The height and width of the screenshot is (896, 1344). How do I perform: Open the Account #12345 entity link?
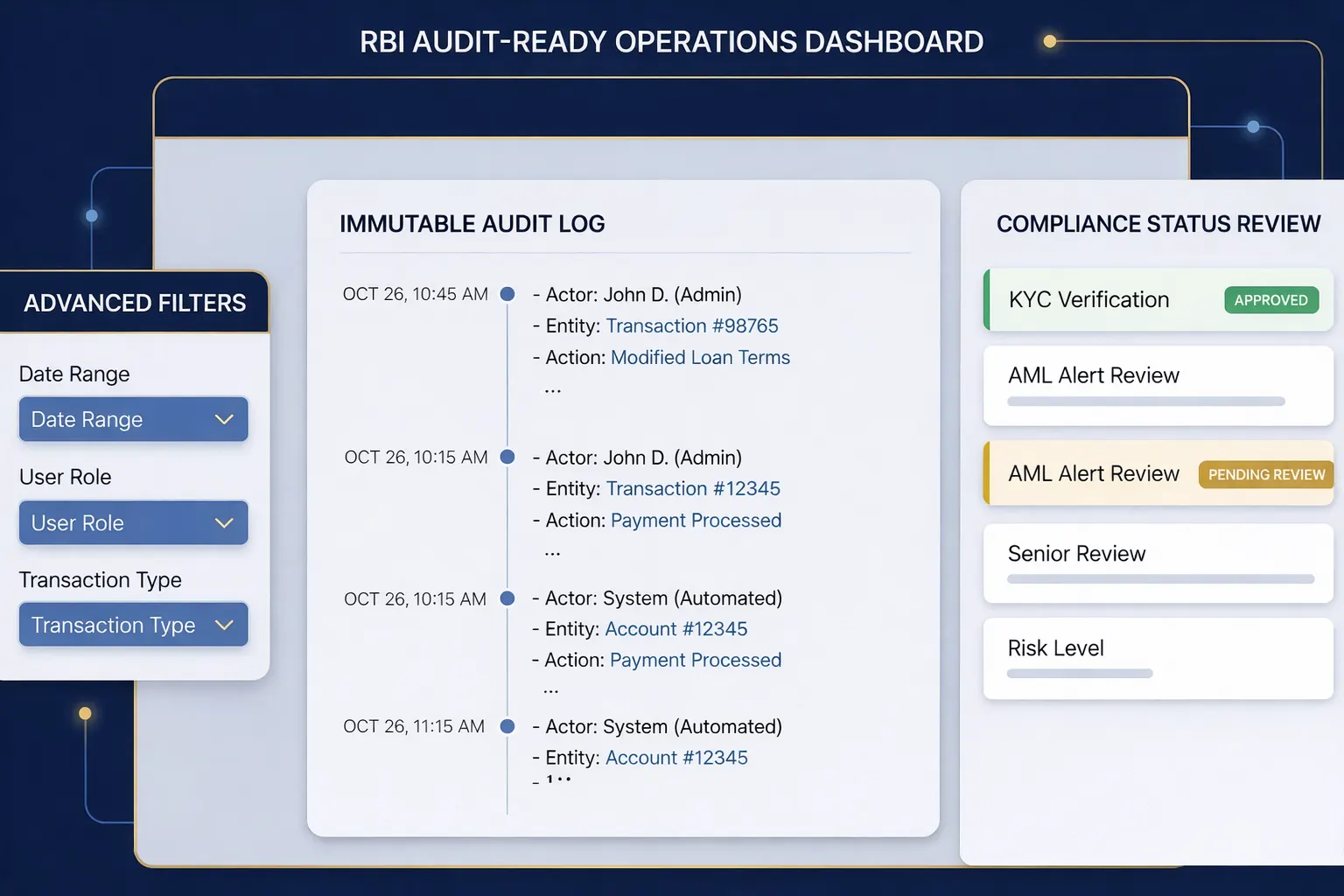point(675,628)
